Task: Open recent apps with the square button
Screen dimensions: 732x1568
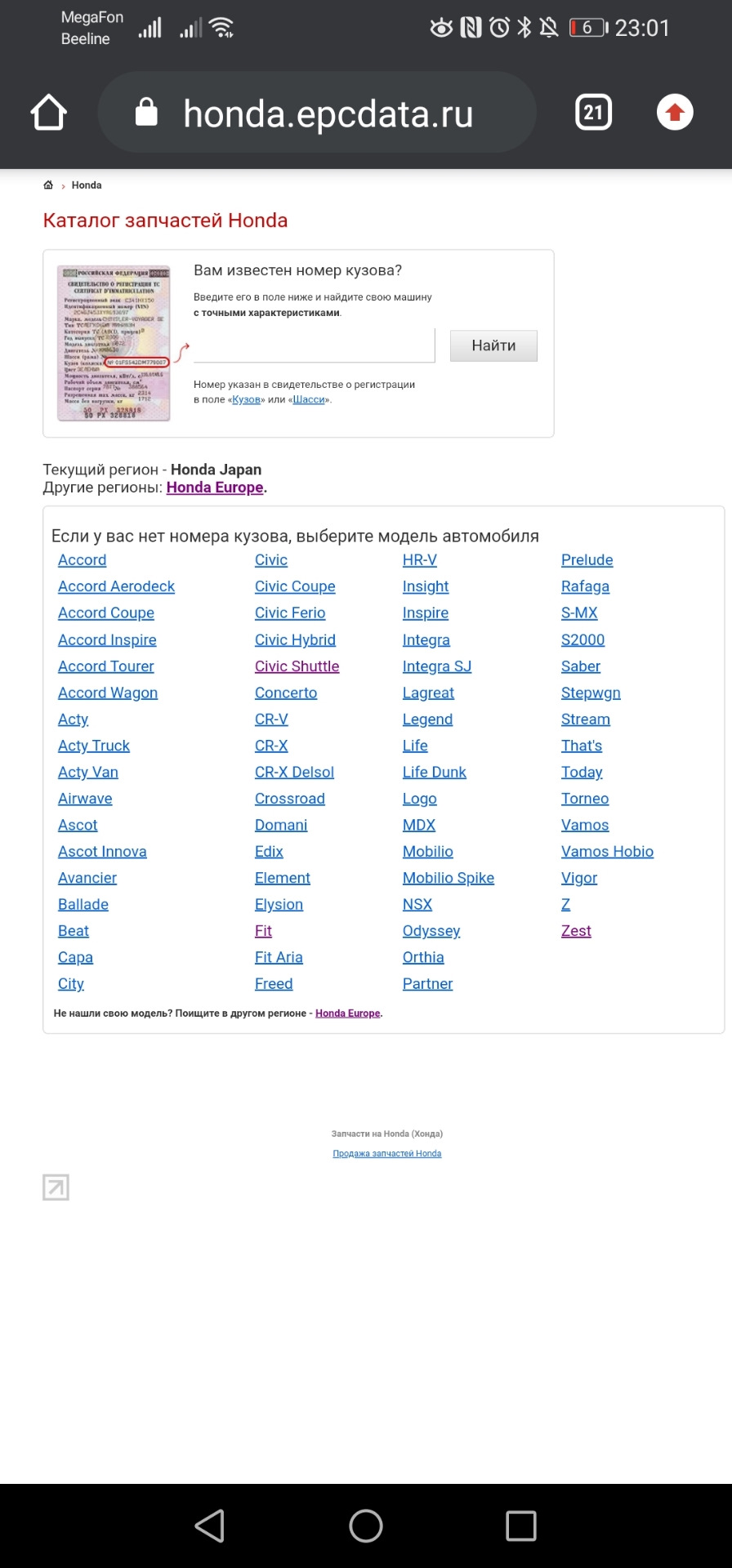Action: (x=521, y=1526)
